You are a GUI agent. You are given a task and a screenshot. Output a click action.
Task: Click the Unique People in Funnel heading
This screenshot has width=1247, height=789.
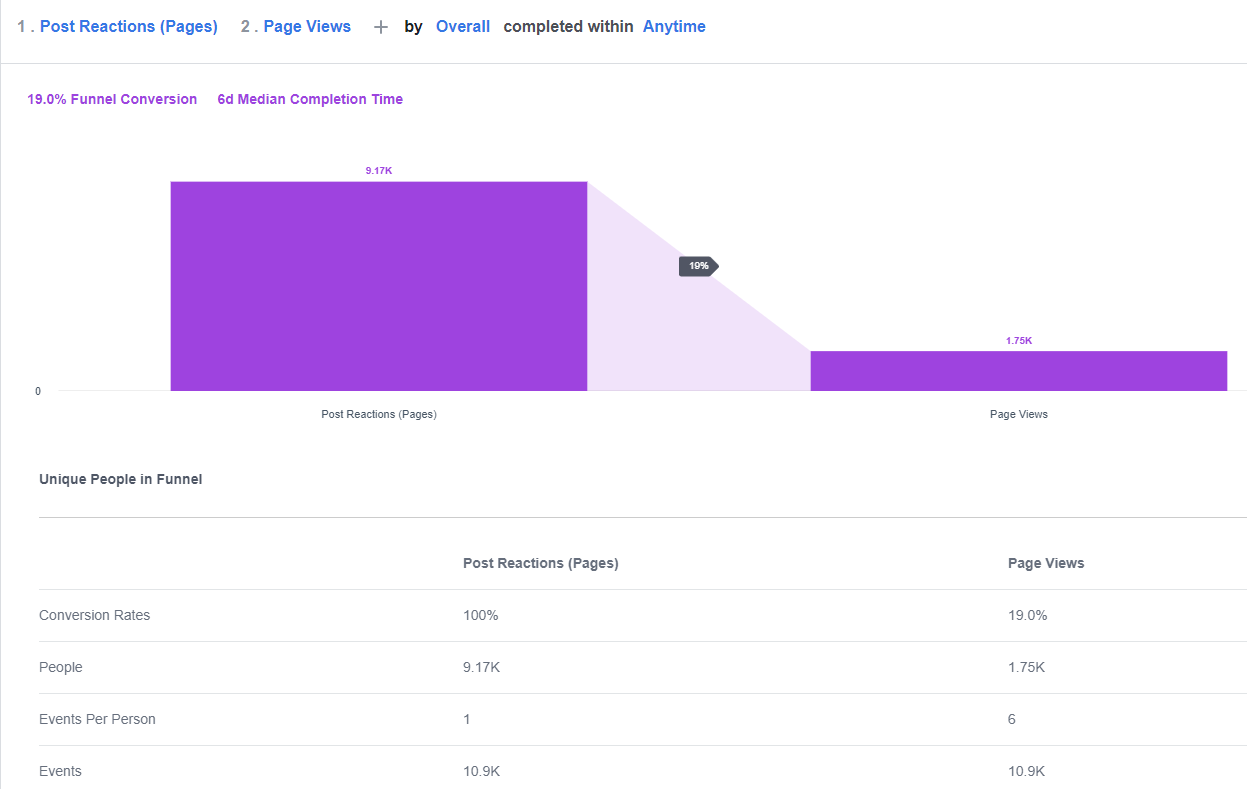[120, 479]
